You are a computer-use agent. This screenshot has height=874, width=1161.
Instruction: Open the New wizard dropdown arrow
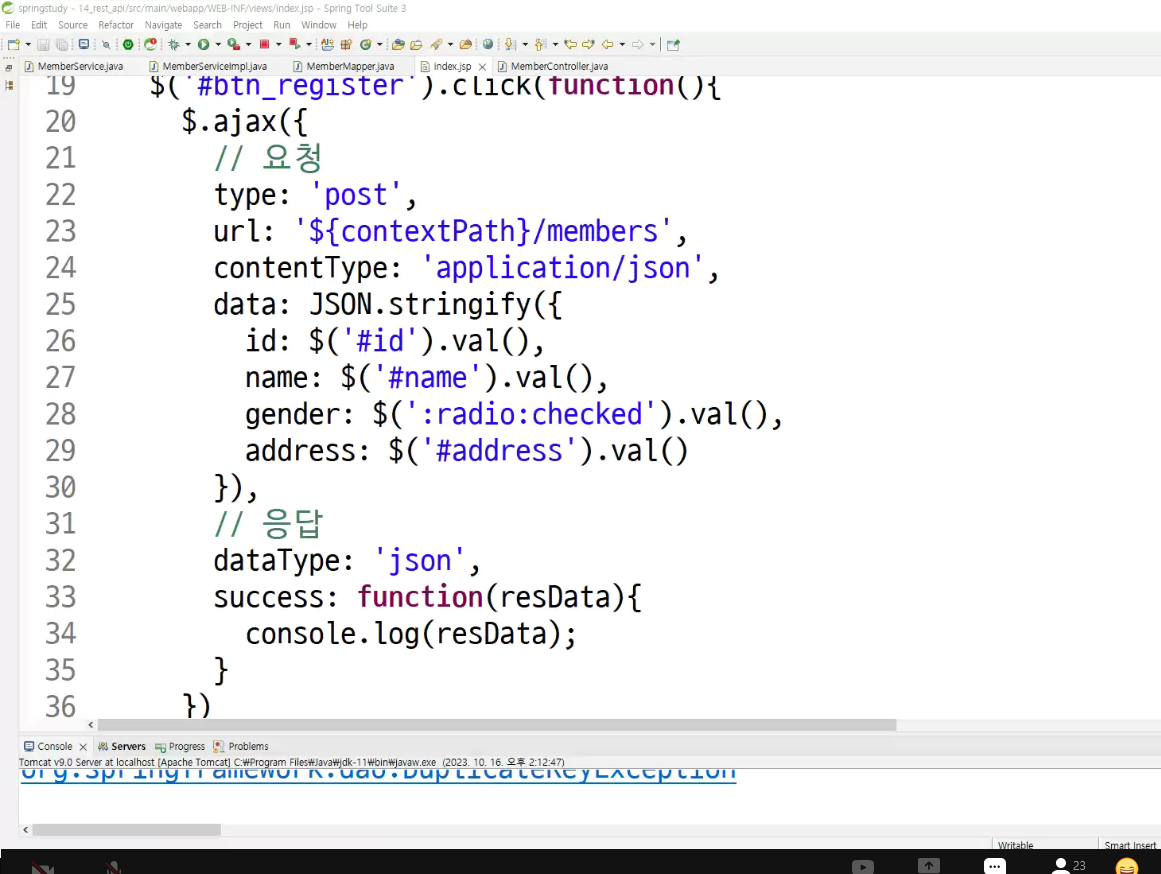point(28,44)
